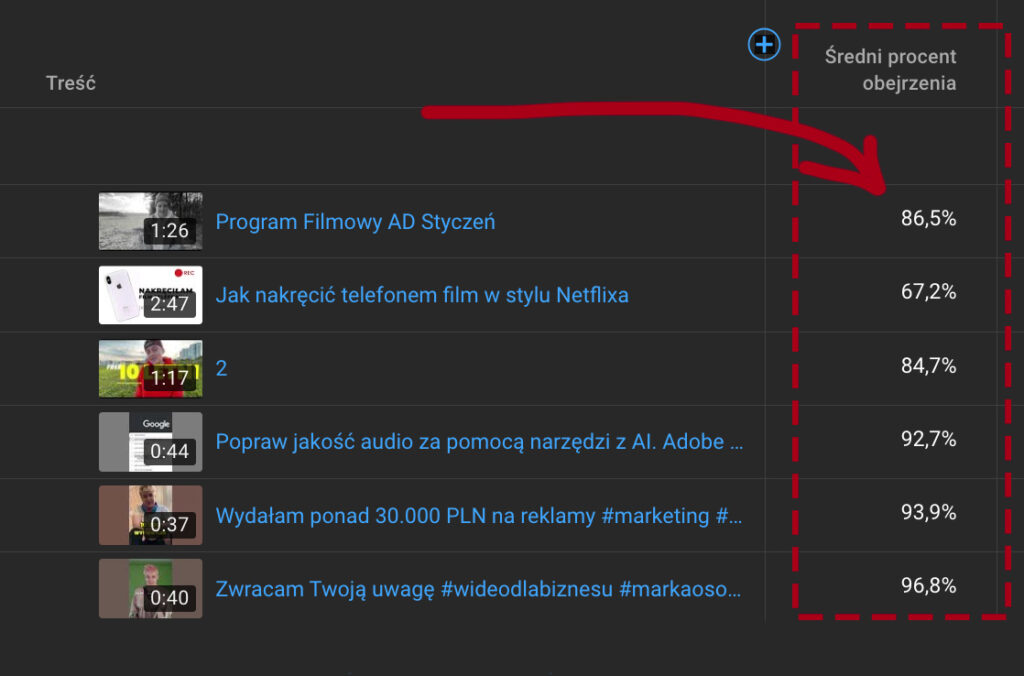Select the 0:44 Google audio video thumbnail
This screenshot has height=676, width=1024.
pos(150,442)
